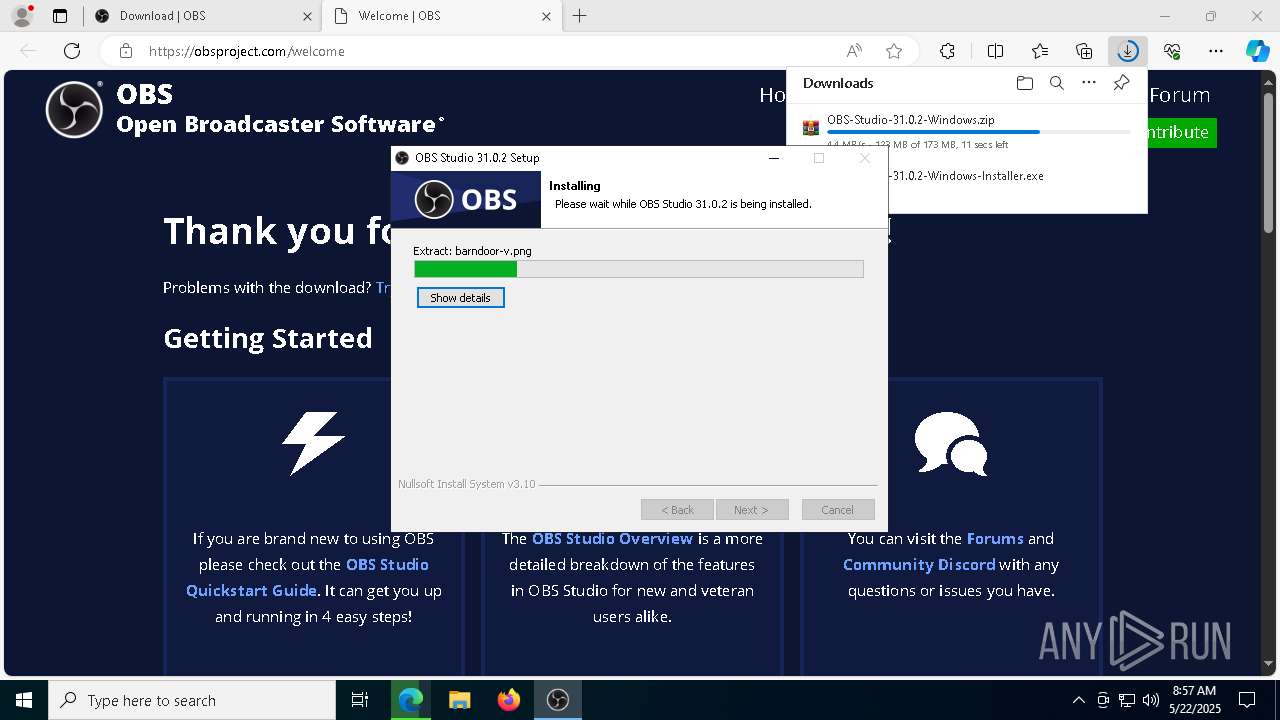Open the Forum navigation link
Image resolution: width=1280 pixels, height=720 pixels.
pyautogui.click(x=1179, y=95)
